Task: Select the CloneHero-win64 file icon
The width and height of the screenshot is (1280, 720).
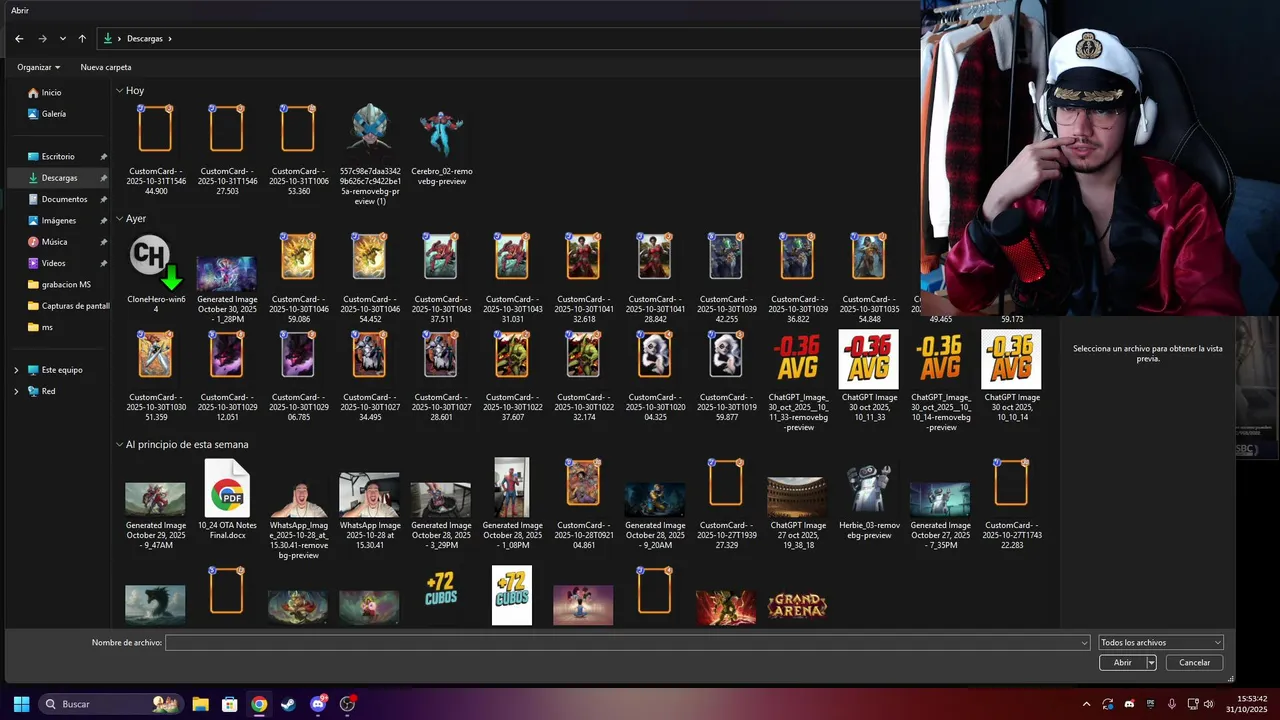Action: click(155, 273)
